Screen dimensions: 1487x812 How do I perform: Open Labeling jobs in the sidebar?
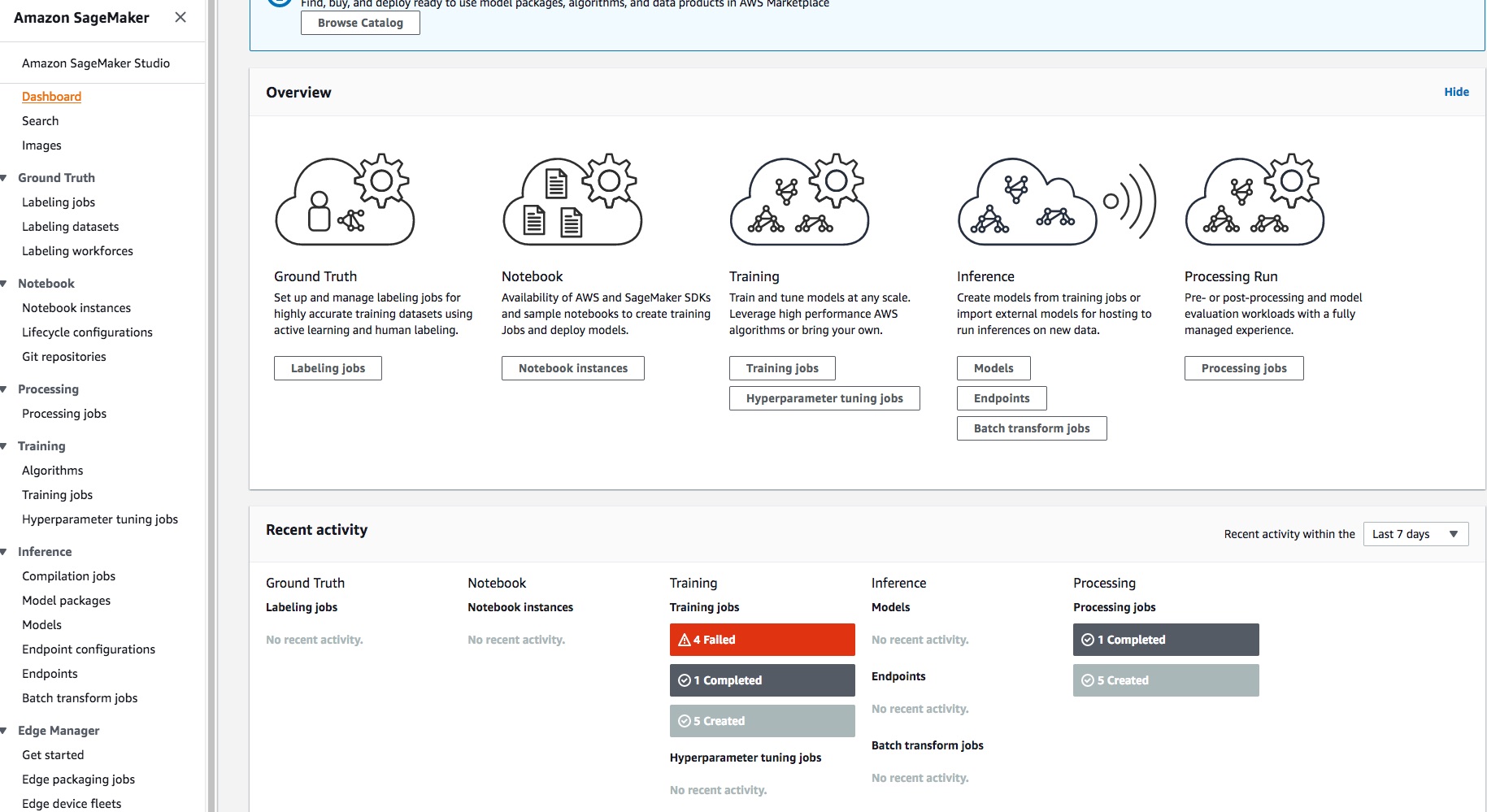pos(59,202)
